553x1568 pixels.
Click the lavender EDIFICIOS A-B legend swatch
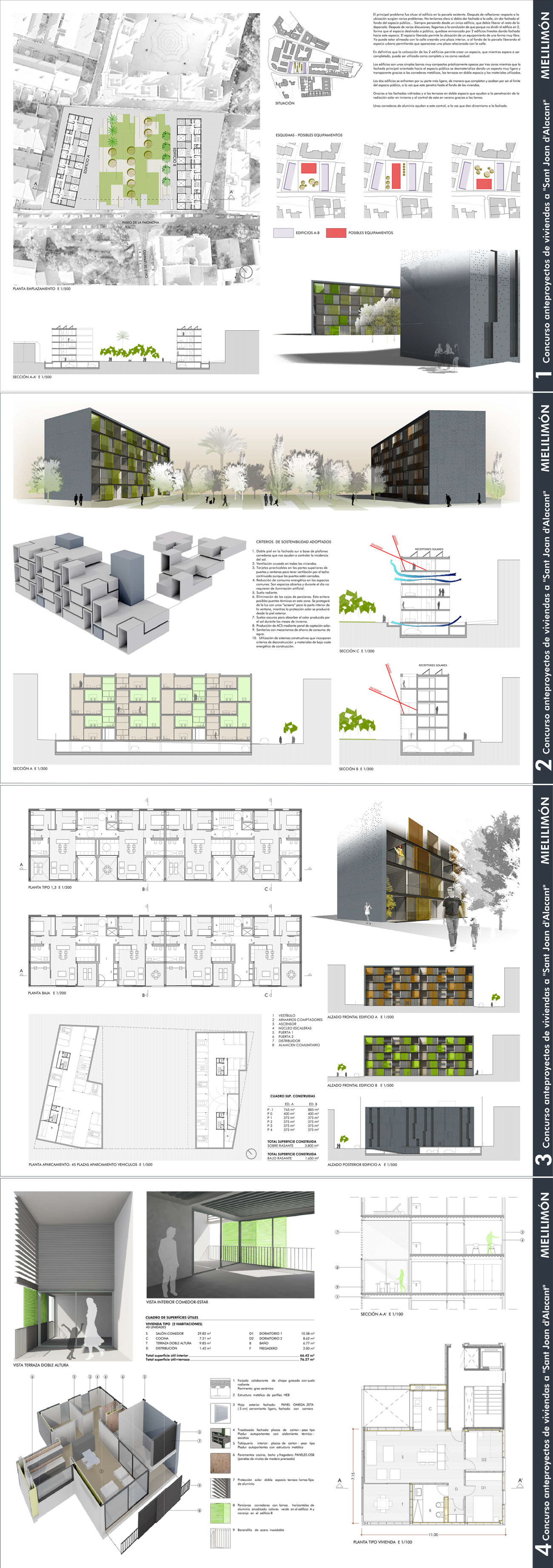[x=283, y=232]
